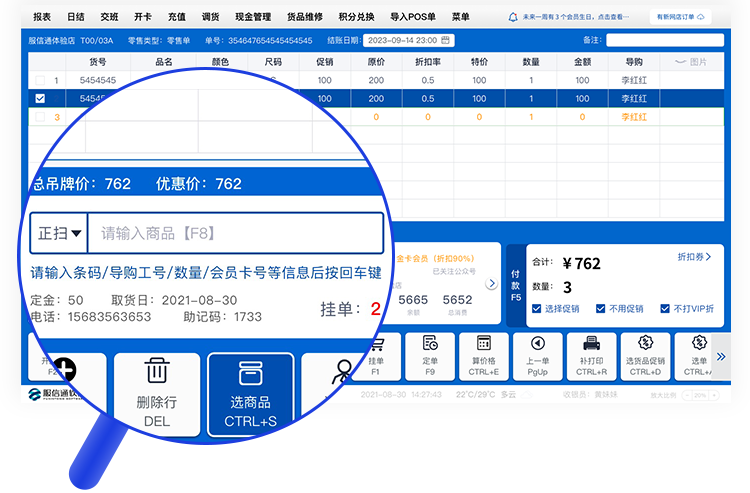Click the 备注 remarks input field
Image resolution: width=750 pixels, height=493 pixels.
point(665,40)
